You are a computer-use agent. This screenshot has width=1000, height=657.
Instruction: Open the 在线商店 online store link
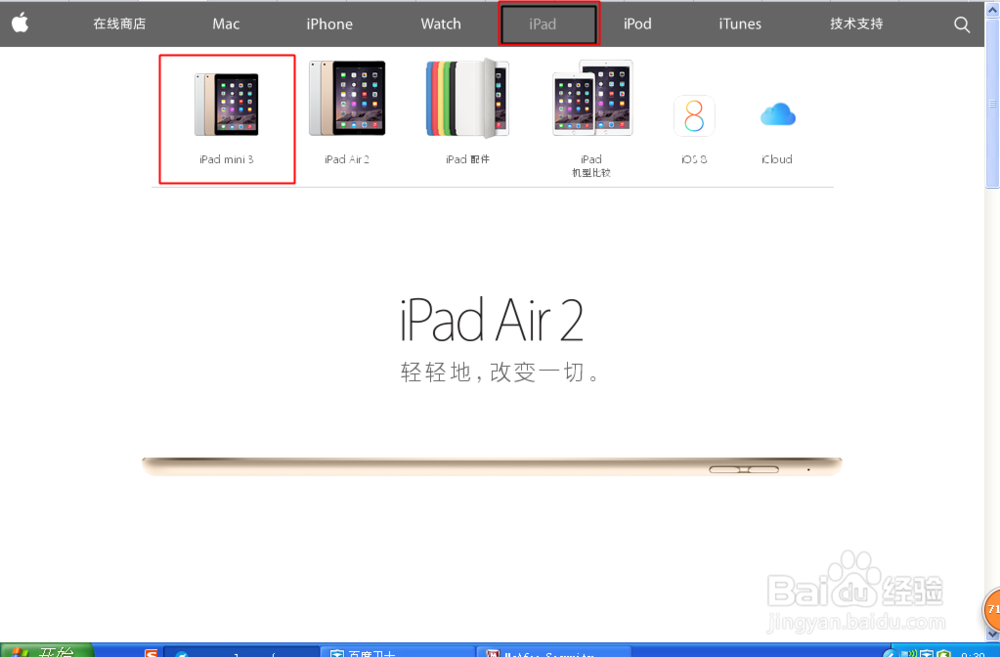pos(119,24)
